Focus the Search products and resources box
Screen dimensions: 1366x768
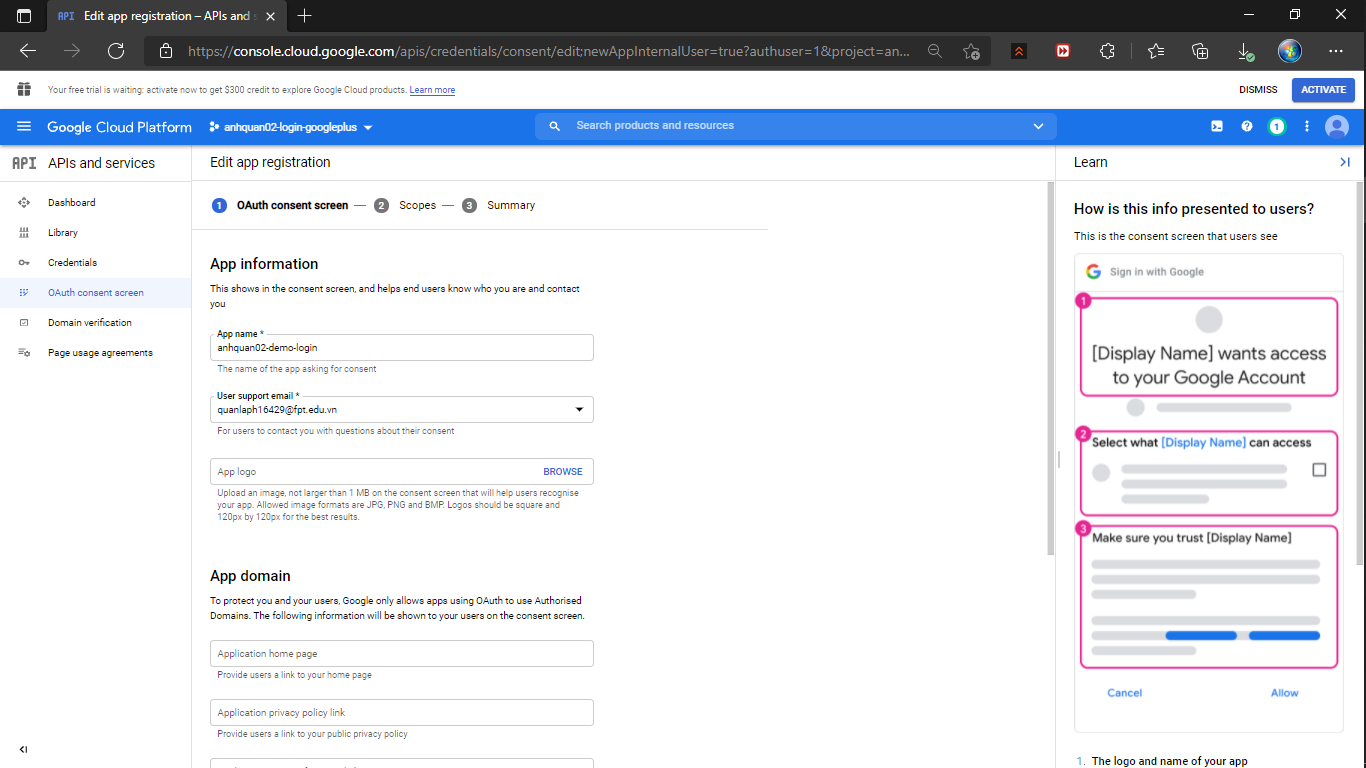[795, 127]
